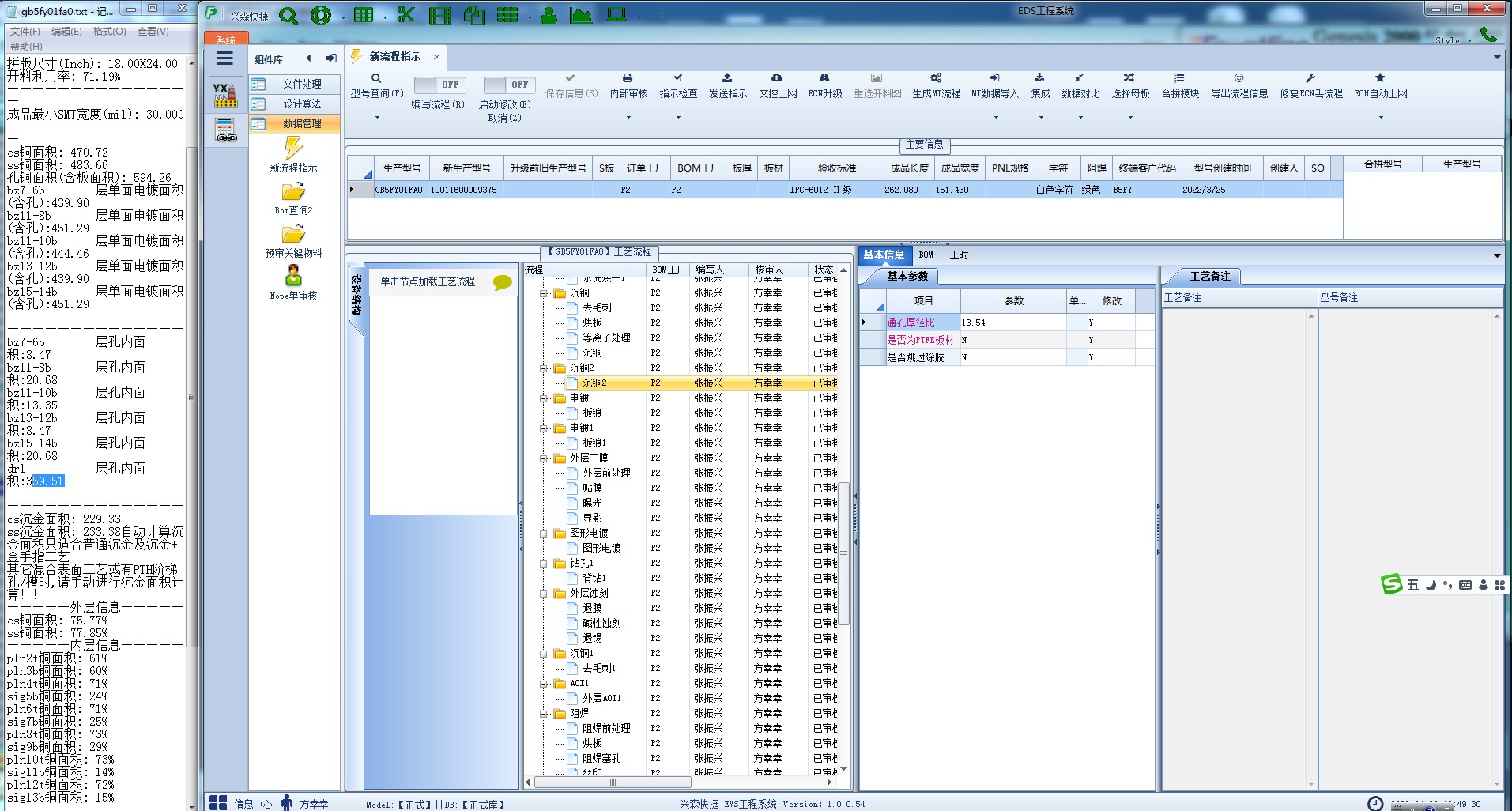Click the green monitor screen icon
This screenshot has width=1512, height=811.
[x=616, y=15]
